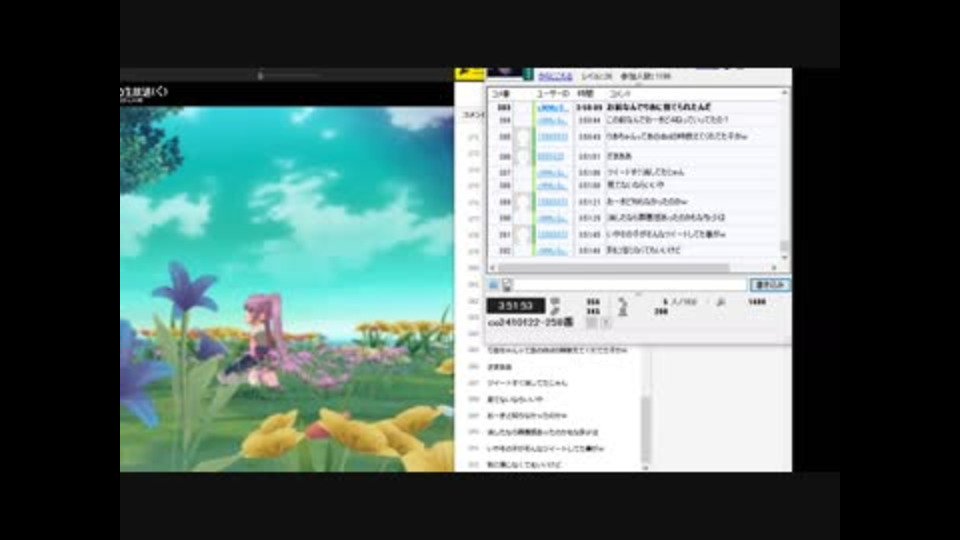Screen dimensions: 960x540
Task: Click the lower comment pane's vertical scrollbar
Action: point(645,429)
